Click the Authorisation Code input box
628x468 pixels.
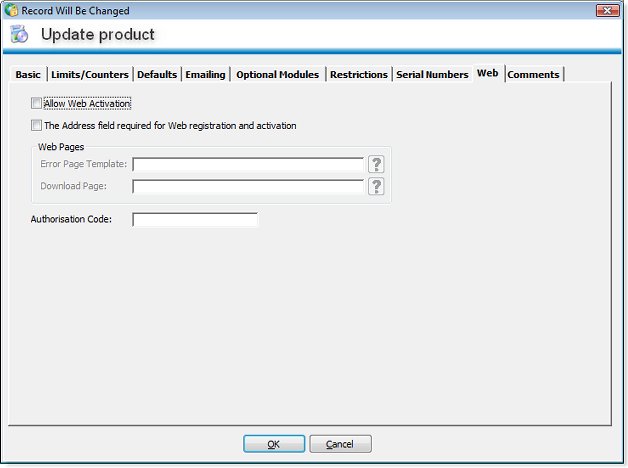click(195, 220)
